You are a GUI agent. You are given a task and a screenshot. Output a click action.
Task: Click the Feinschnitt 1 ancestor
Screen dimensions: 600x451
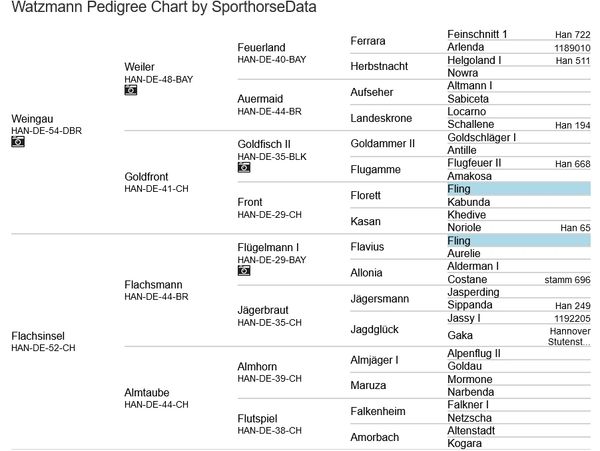click(x=477, y=34)
